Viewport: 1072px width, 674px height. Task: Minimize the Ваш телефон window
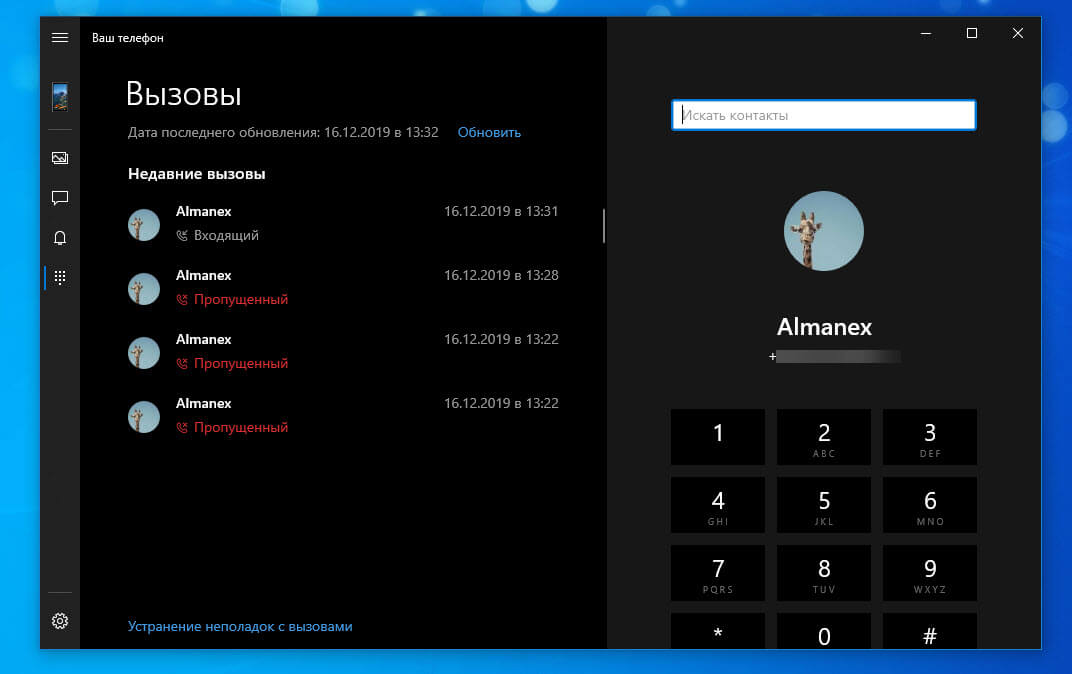coord(926,33)
